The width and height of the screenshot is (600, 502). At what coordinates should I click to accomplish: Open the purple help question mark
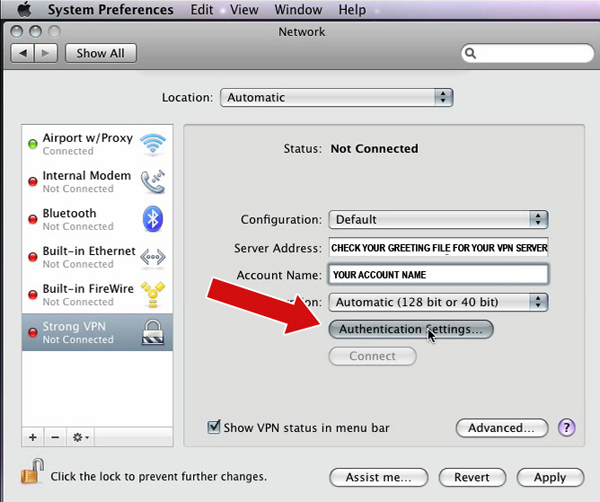click(x=566, y=428)
